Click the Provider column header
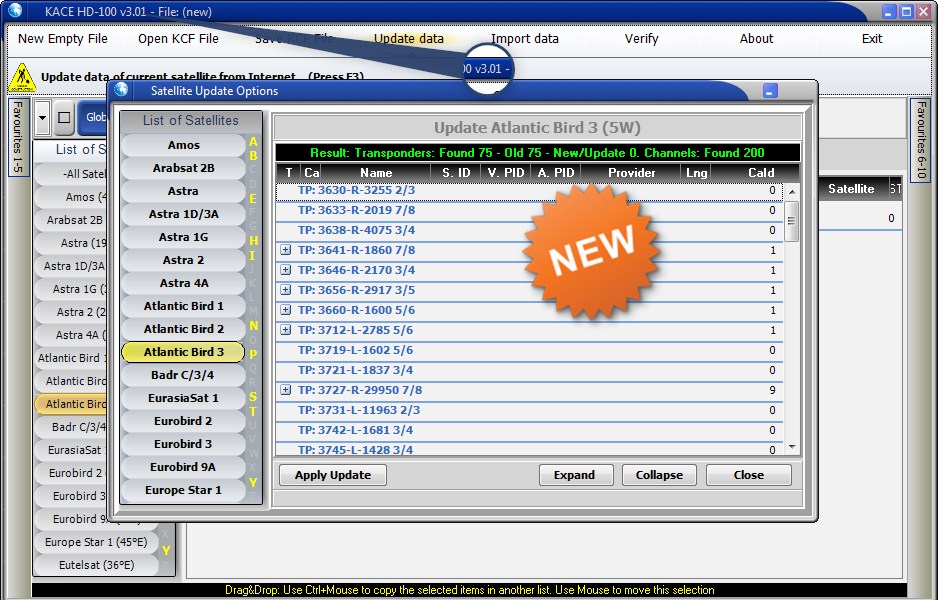Screen dimensions: 938x600 point(631,173)
